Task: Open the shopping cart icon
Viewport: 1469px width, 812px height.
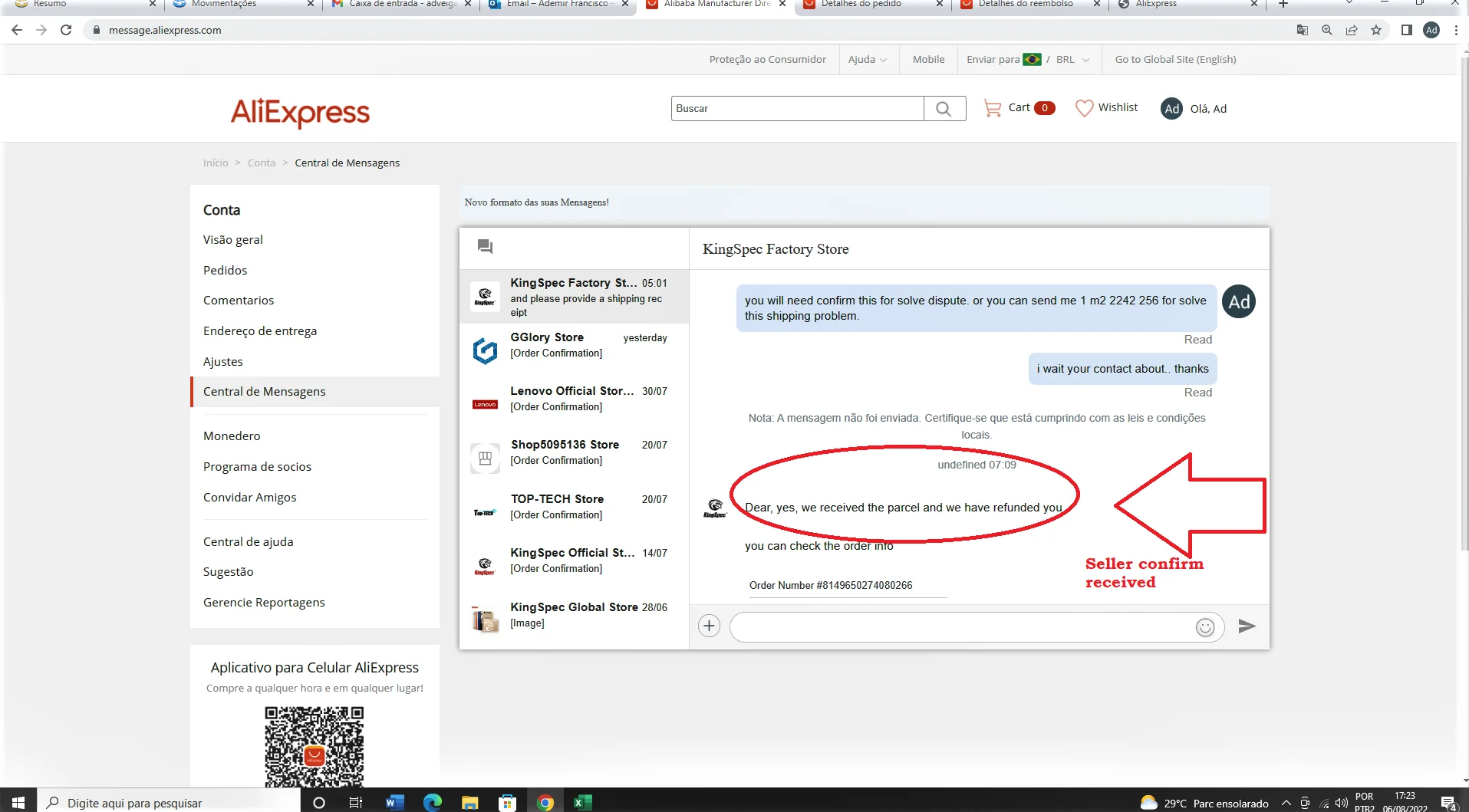Action: [993, 108]
